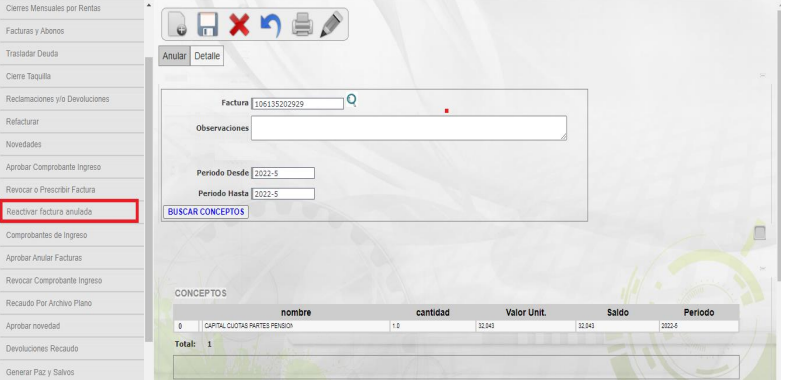The height and width of the screenshot is (384, 789).
Task: Click the magnifier icon beside Factura
Action: click(x=352, y=100)
